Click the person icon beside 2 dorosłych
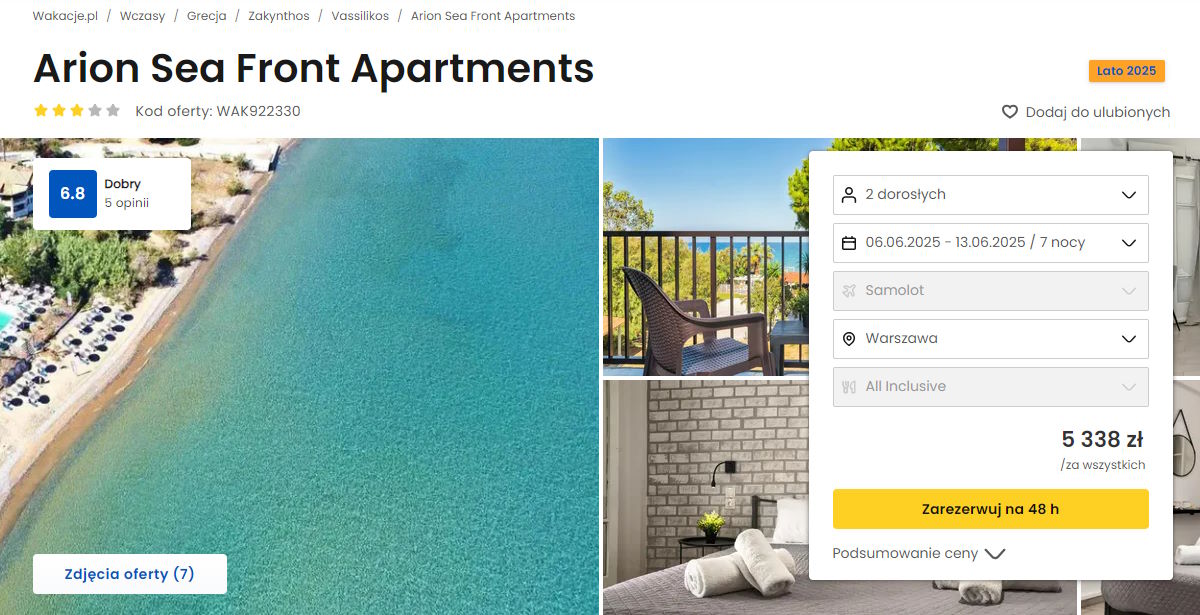1200x615 pixels. 849,195
